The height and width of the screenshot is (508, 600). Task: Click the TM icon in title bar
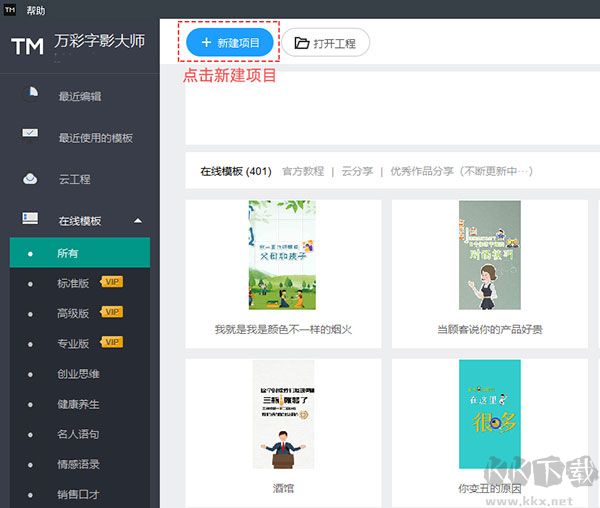tap(9, 8)
